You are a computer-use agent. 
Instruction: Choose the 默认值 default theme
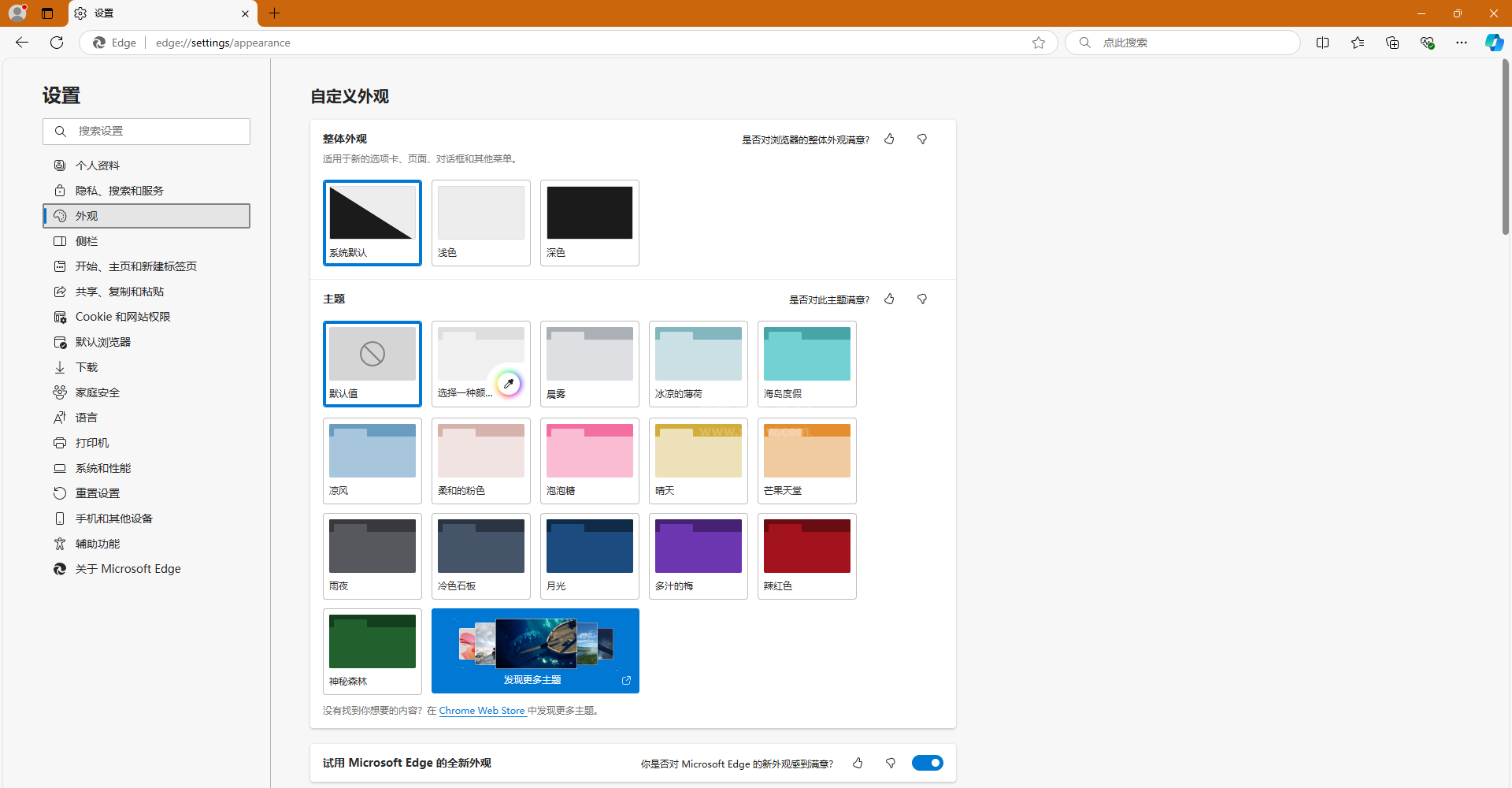pyautogui.click(x=372, y=364)
